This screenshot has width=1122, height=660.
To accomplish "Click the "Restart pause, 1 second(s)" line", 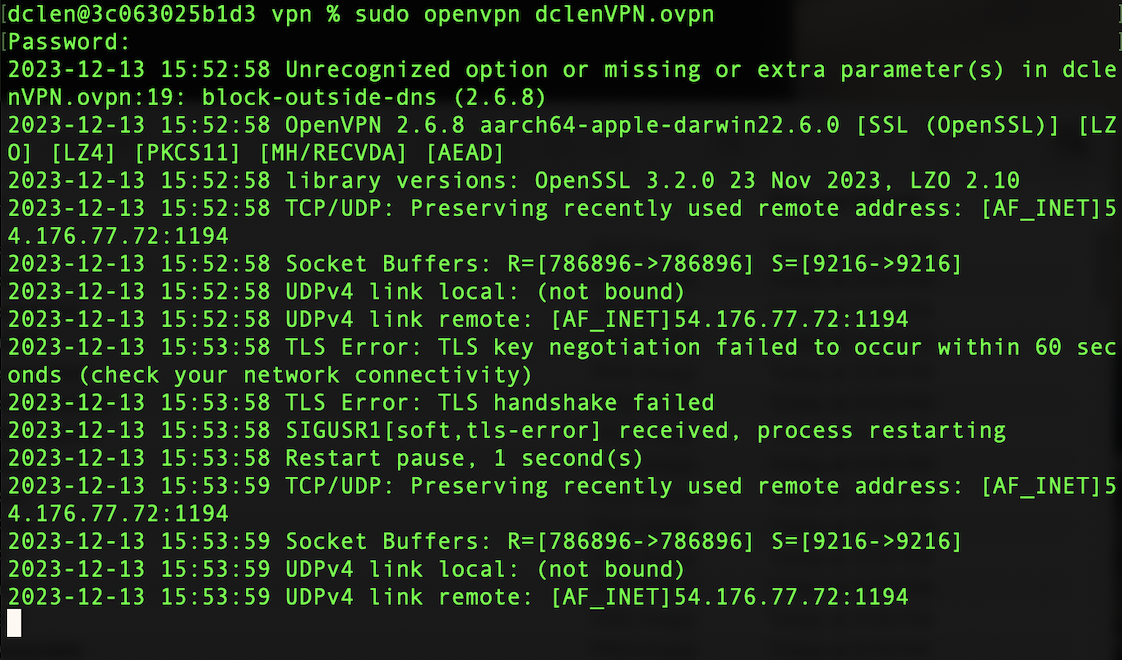I will 463,459.
